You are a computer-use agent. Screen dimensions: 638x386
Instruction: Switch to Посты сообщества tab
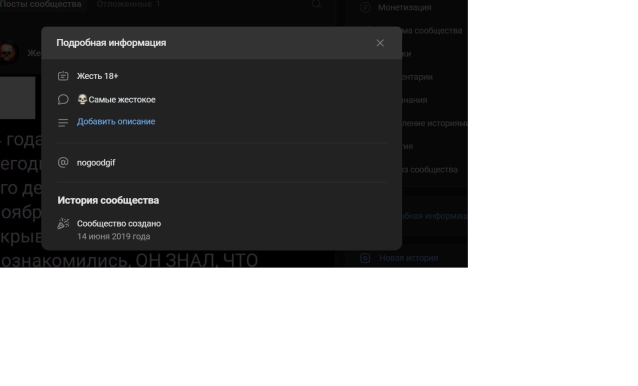41,4
